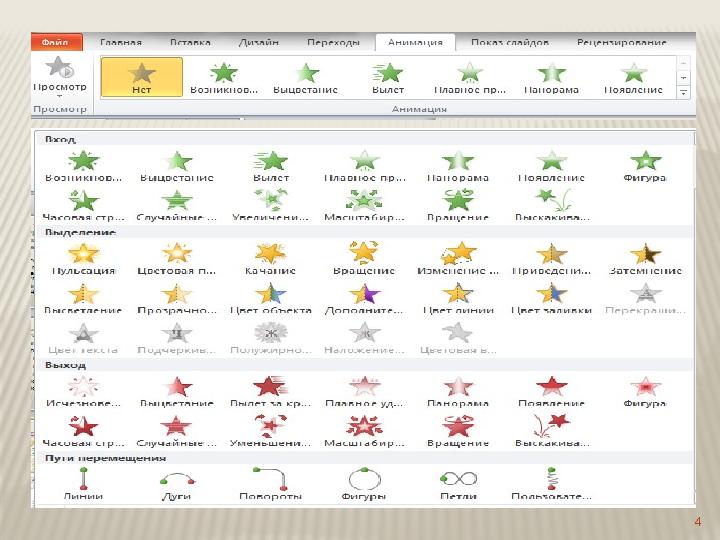Select Изменение размера emphasis effect
The width and height of the screenshot is (720, 540).
pyautogui.click(x=458, y=259)
